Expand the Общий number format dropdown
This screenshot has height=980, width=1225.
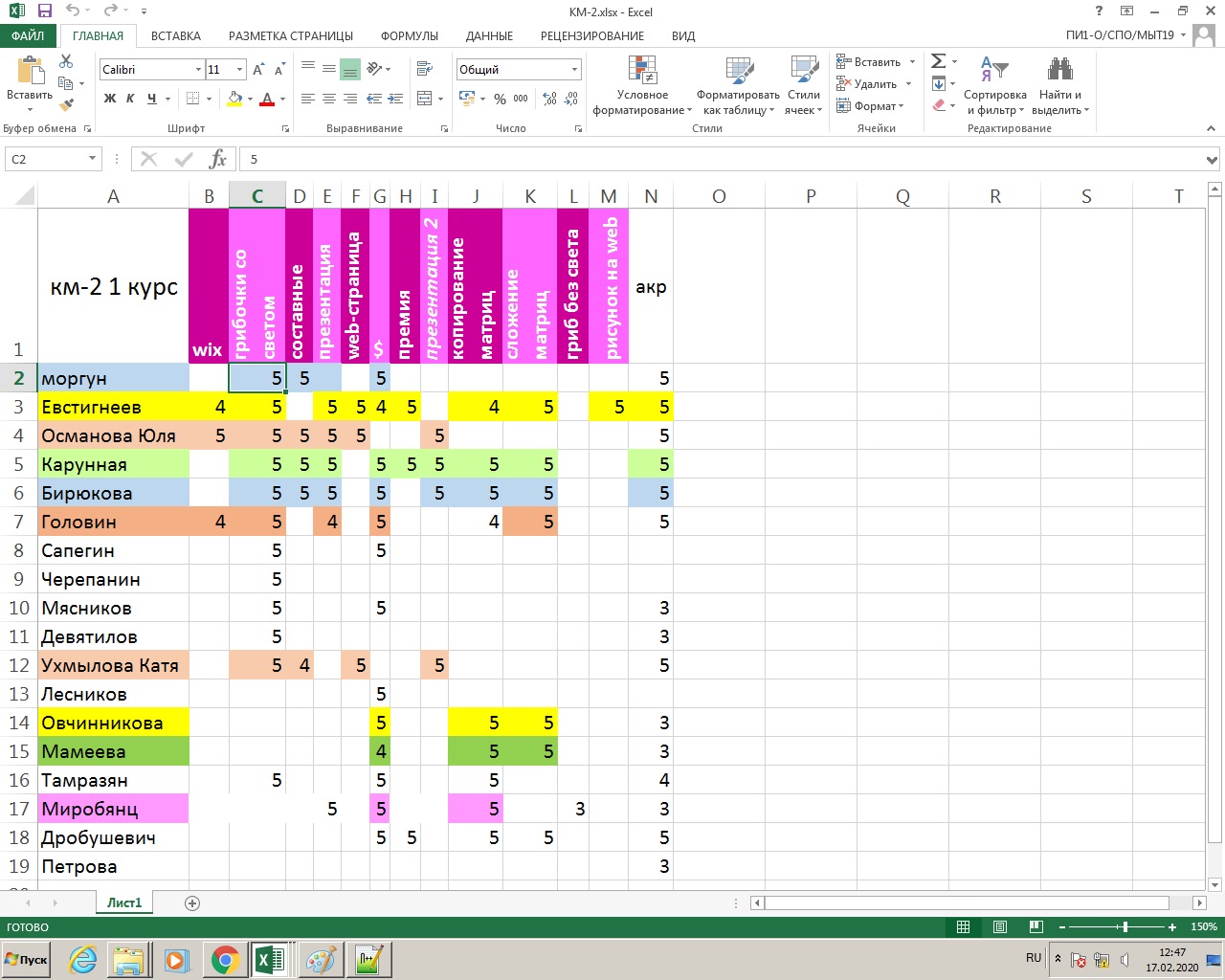[574, 70]
